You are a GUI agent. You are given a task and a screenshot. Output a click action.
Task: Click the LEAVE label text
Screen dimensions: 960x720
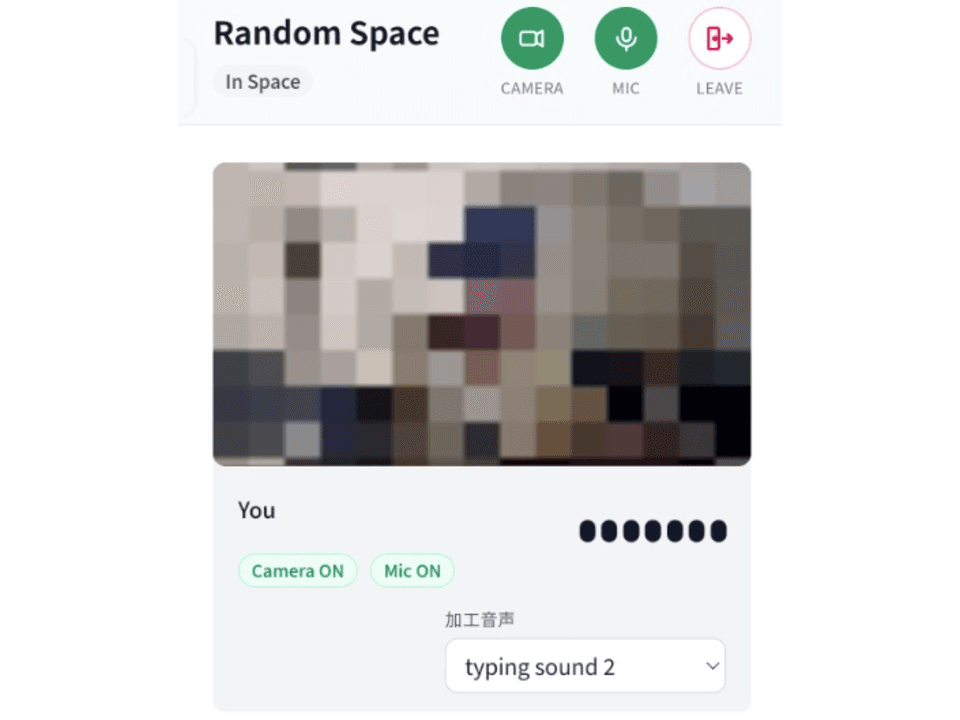(719, 89)
